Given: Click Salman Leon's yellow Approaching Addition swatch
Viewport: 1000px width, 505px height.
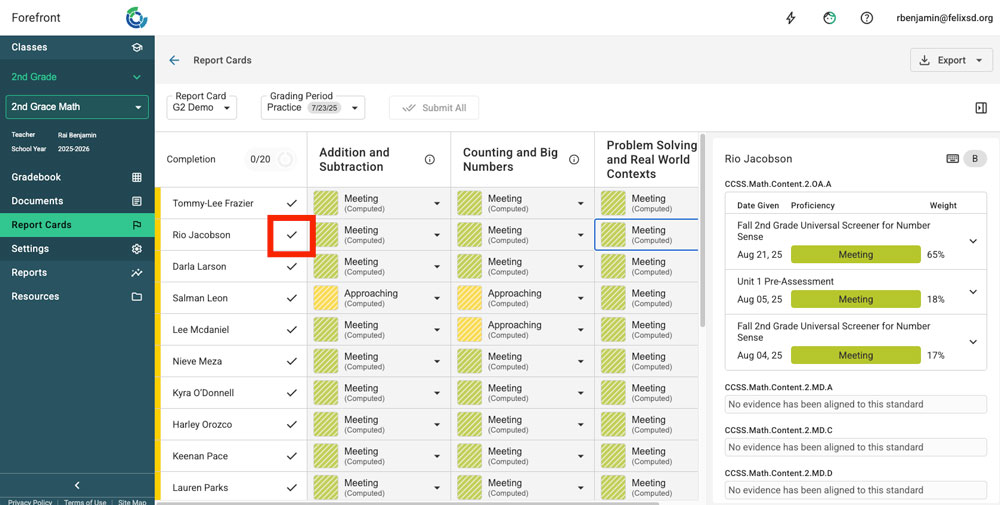Looking at the screenshot, I should pos(326,298).
